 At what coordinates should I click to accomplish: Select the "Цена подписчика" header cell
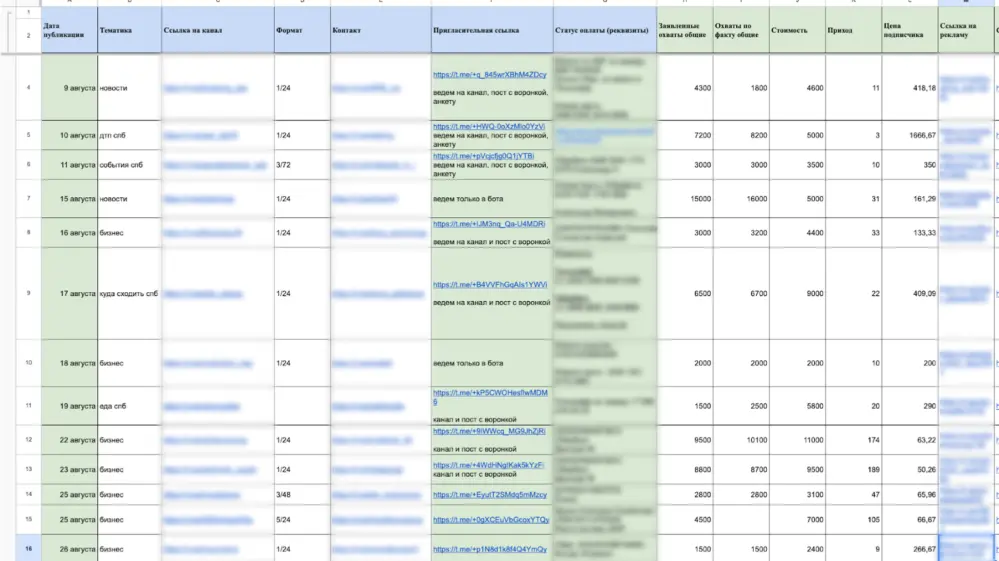[x=910, y=30]
